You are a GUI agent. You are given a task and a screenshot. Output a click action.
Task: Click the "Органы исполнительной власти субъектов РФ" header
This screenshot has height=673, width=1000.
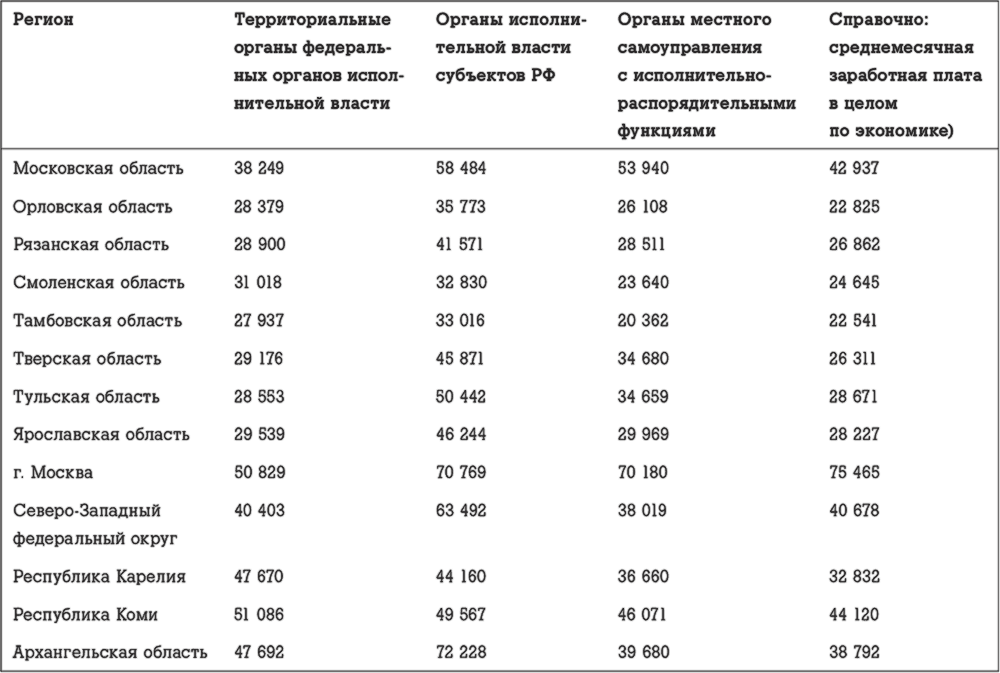(x=511, y=47)
